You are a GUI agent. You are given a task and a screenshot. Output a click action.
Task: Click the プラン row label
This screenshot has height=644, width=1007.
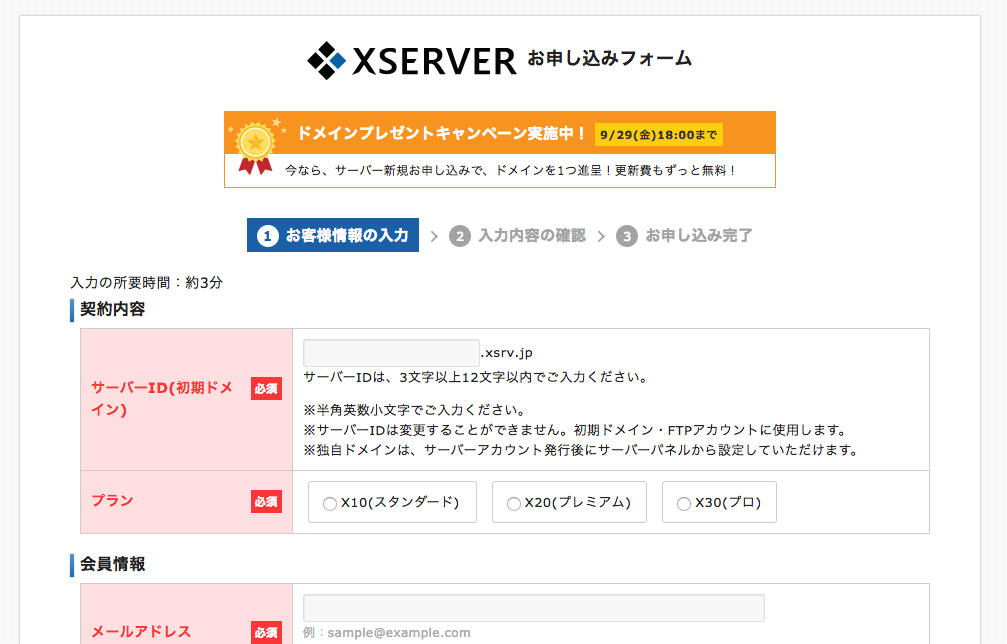coord(112,501)
